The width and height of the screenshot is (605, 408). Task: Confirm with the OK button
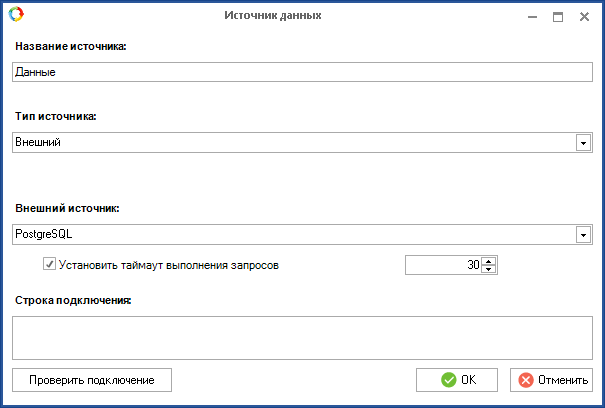457,380
